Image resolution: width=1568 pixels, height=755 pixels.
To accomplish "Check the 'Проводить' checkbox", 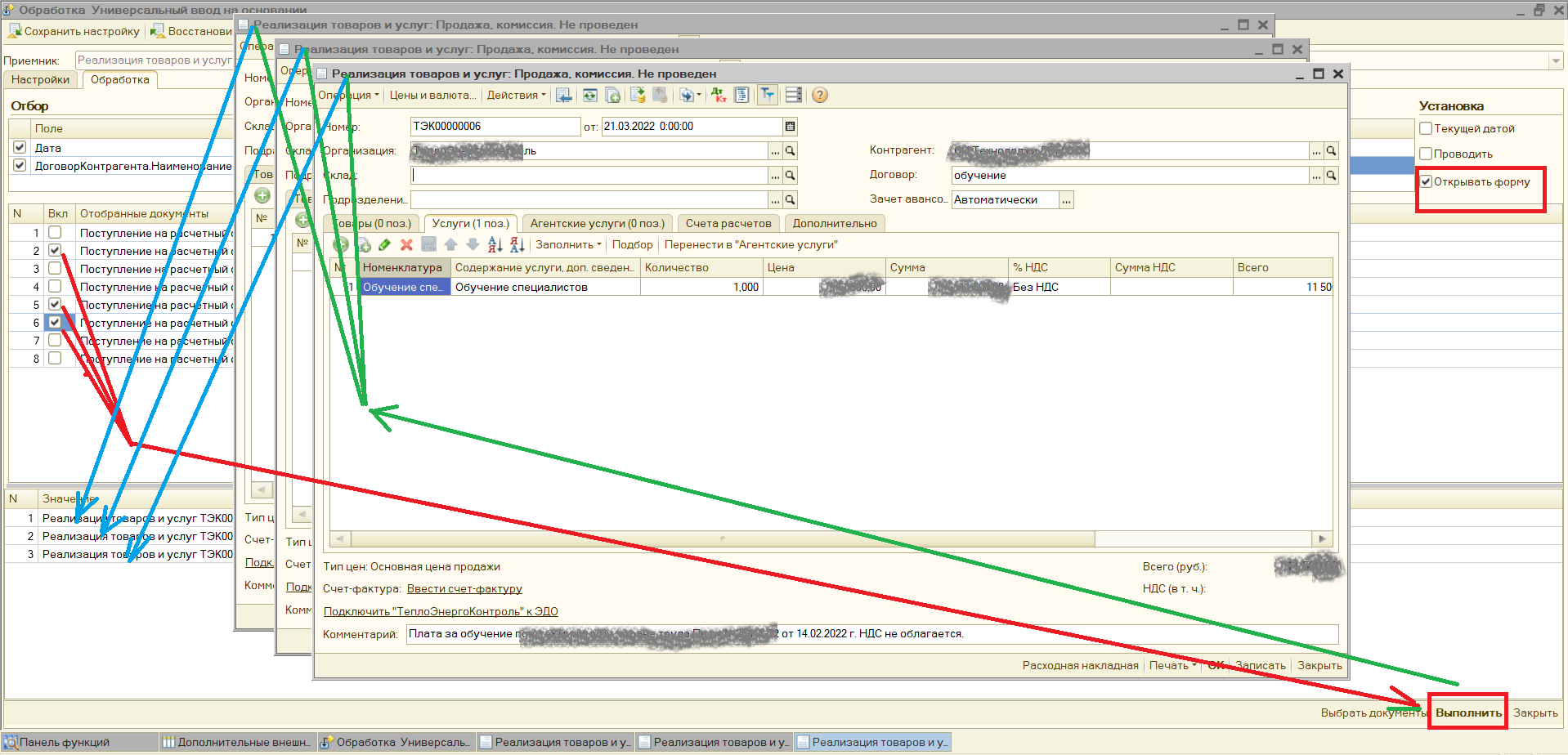I will coord(1426,154).
